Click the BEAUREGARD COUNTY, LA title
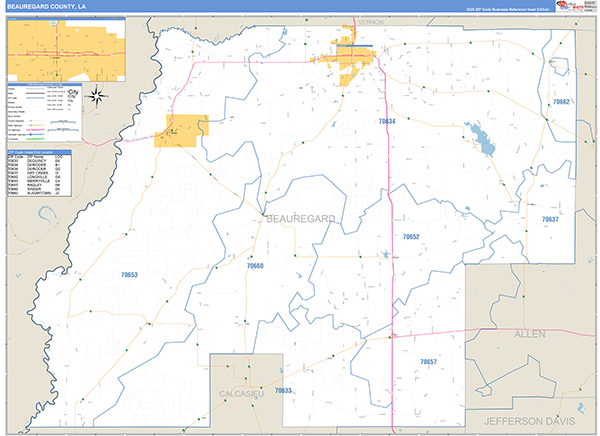This screenshot has height=436, width=600. pyautogui.click(x=46, y=7)
